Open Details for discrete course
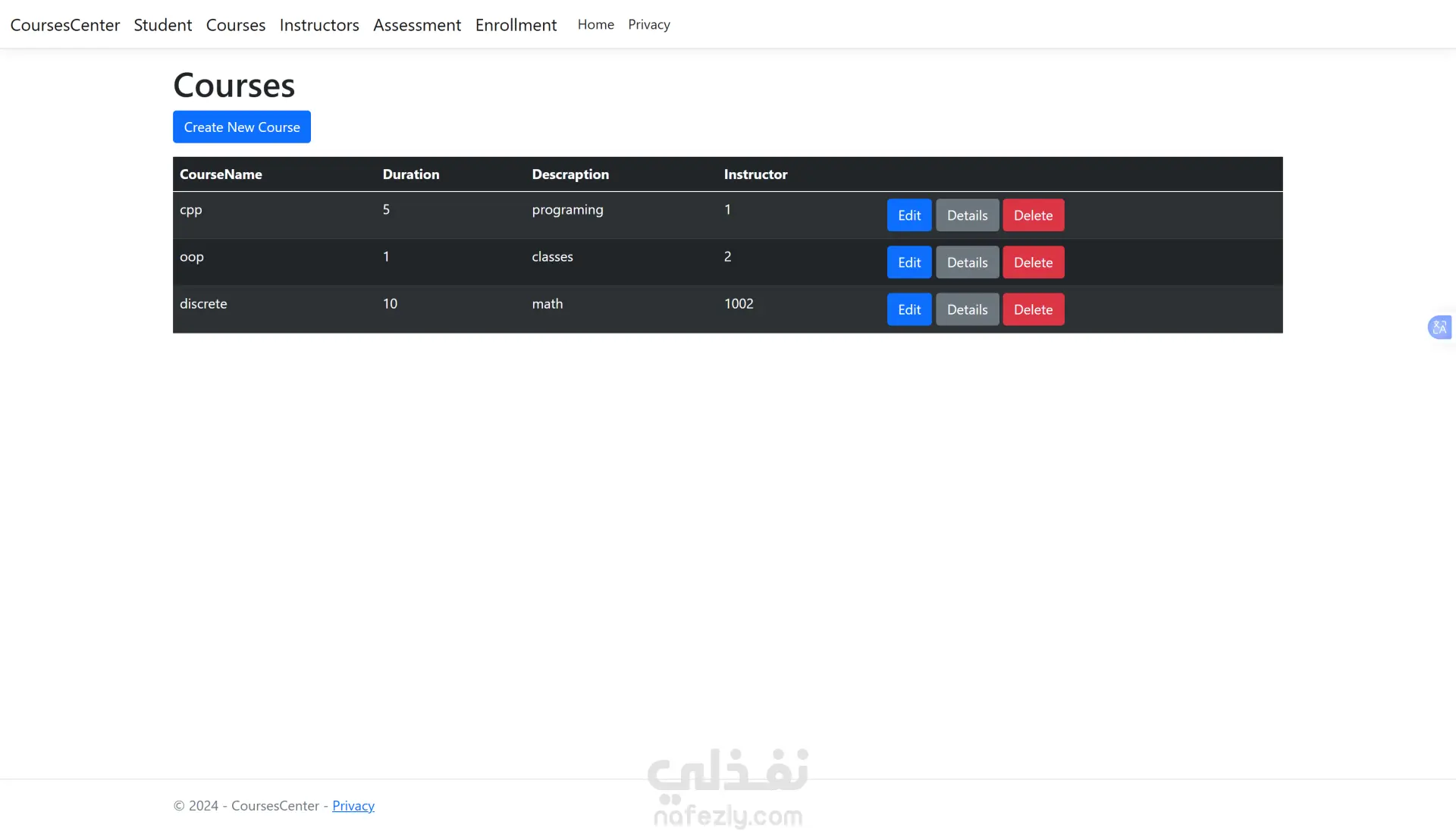Viewport: 1456px width, 831px height. pos(967,309)
